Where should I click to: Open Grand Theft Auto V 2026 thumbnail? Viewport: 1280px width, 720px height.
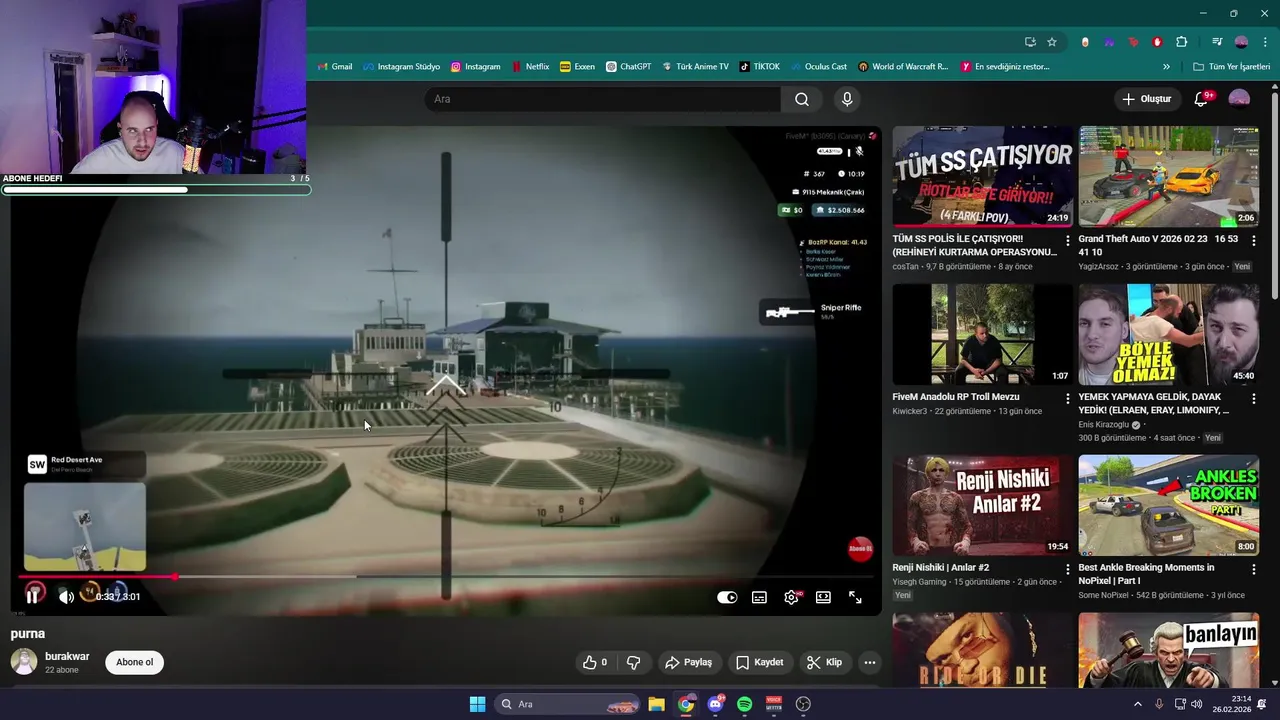point(1169,176)
